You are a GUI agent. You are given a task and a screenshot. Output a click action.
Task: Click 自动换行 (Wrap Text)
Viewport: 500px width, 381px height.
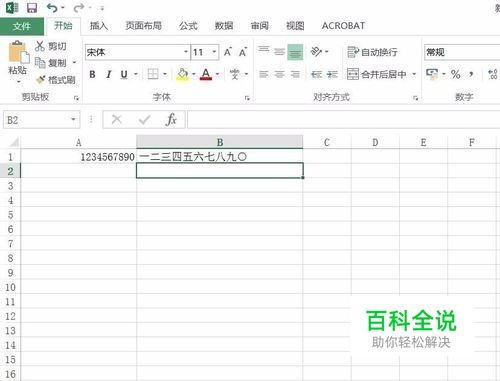pyautogui.click(x=372, y=52)
